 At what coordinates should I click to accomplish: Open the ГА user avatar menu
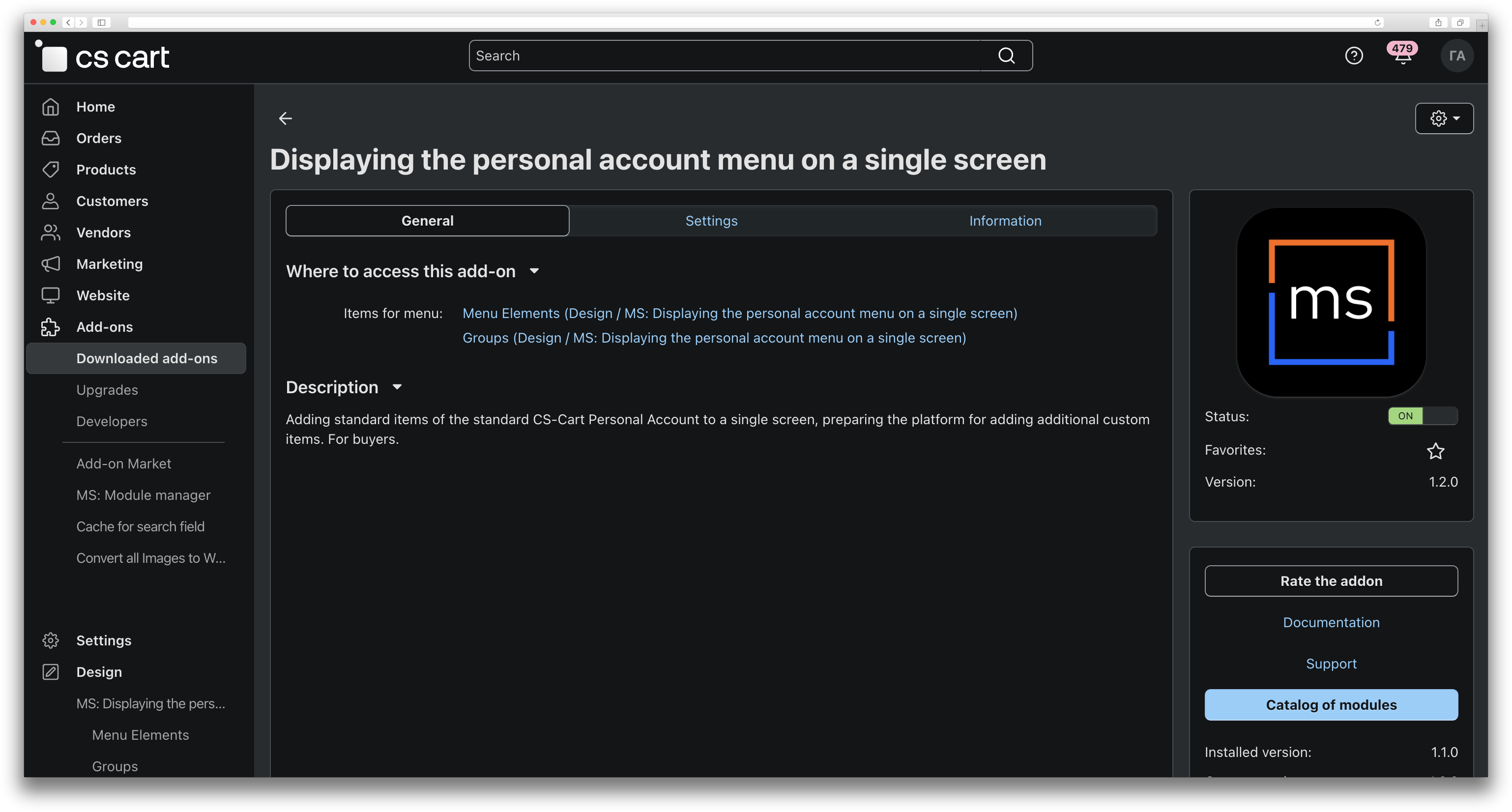[1456, 56]
